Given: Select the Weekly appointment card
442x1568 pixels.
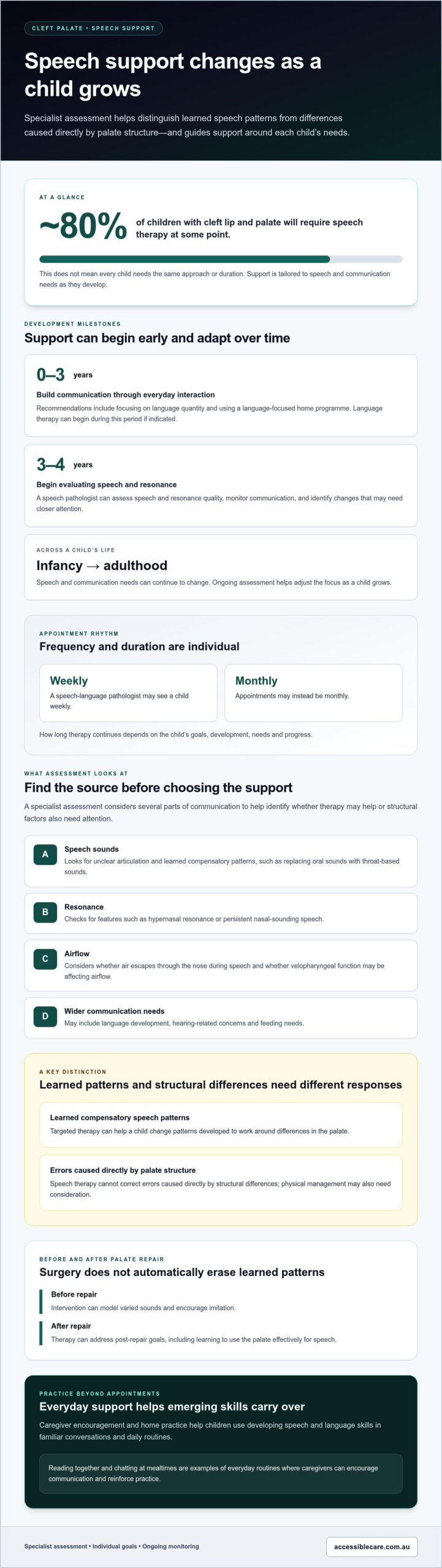Looking at the screenshot, I should (x=128, y=693).
